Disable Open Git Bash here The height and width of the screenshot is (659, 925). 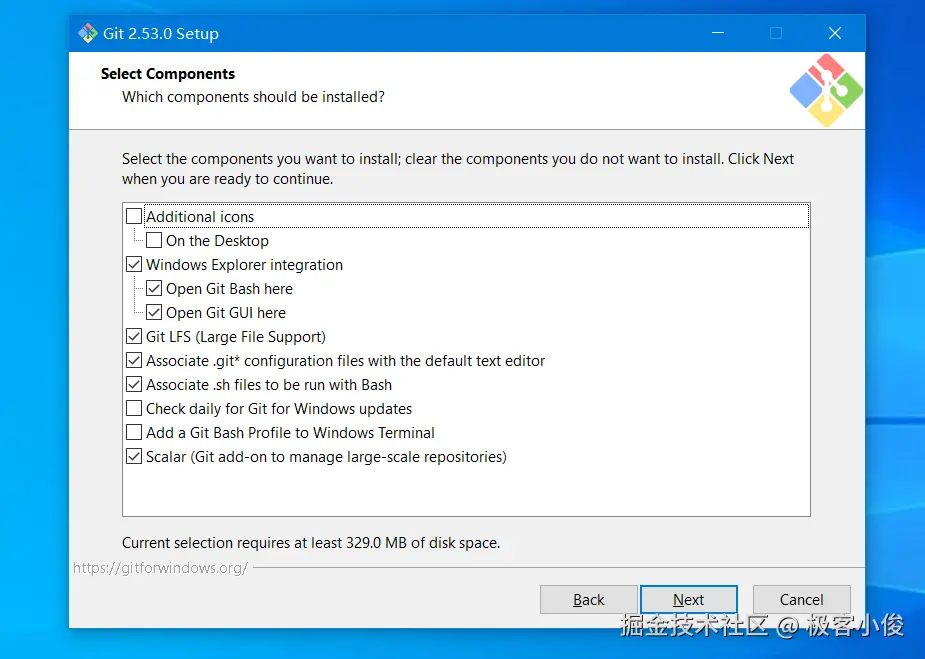point(154,289)
